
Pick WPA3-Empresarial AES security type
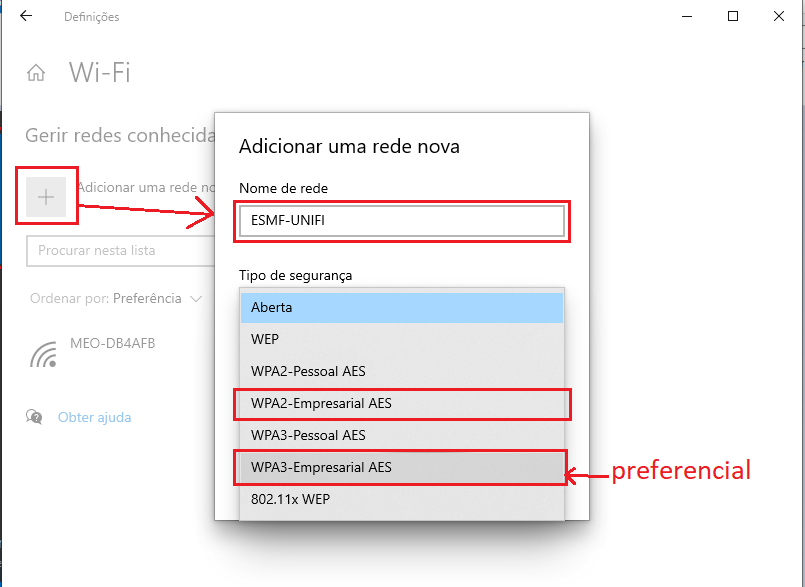coord(402,467)
